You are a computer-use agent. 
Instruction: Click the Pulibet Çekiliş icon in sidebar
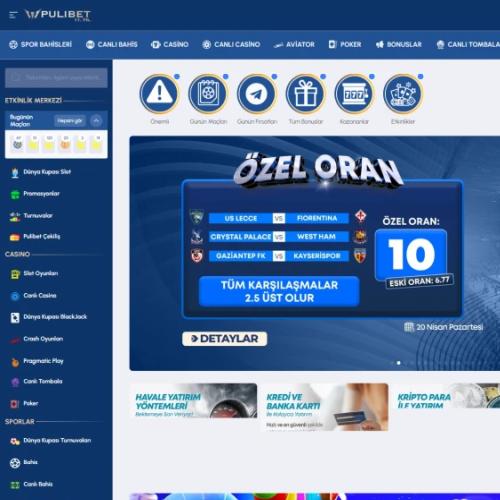[x=15, y=237]
